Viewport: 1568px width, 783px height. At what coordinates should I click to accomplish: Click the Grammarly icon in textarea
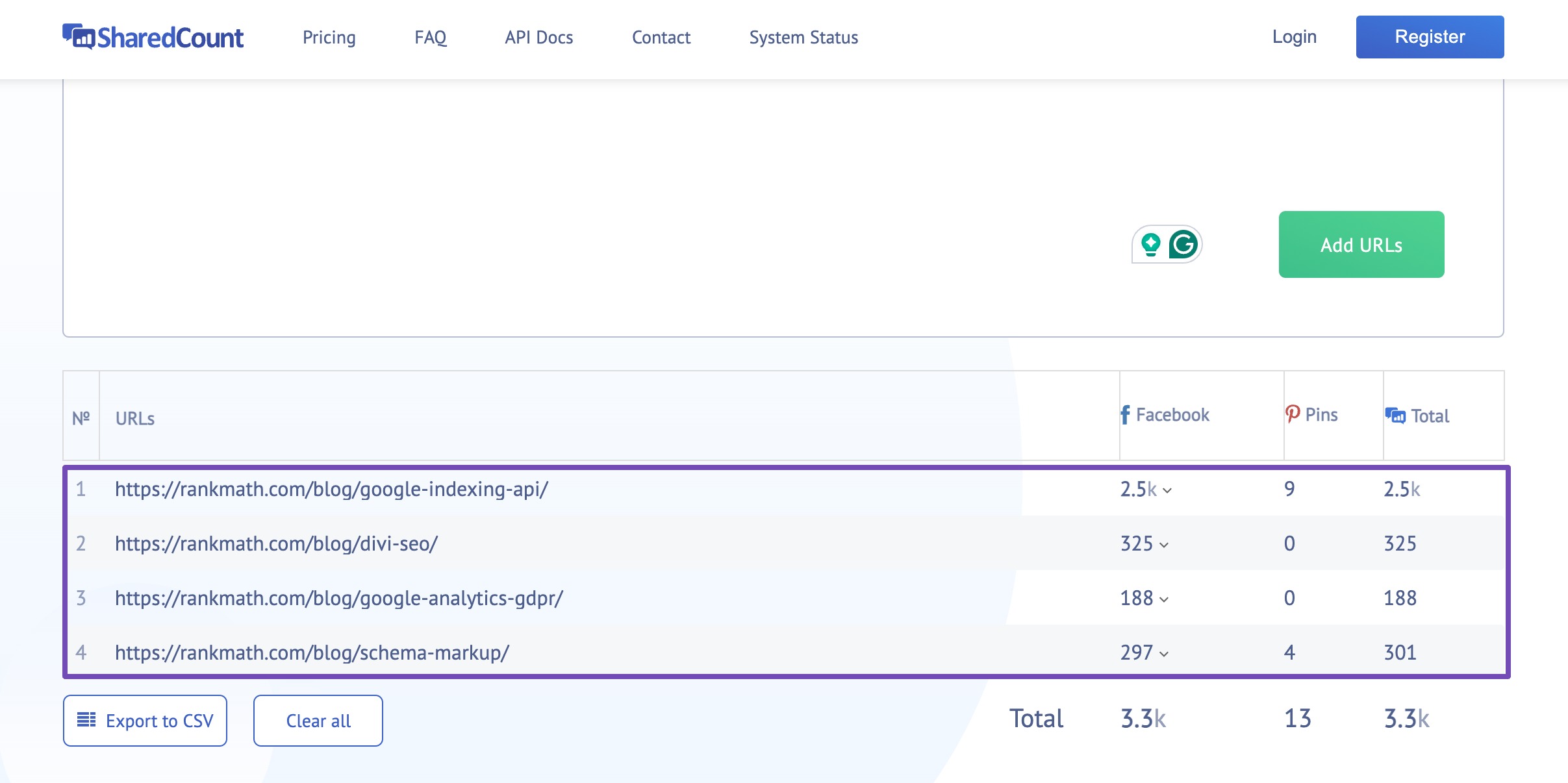click(1183, 245)
